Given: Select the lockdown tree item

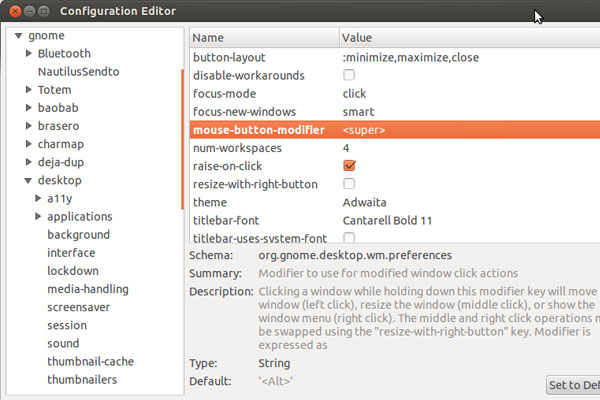Looking at the screenshot, I should tap(73, 271).
